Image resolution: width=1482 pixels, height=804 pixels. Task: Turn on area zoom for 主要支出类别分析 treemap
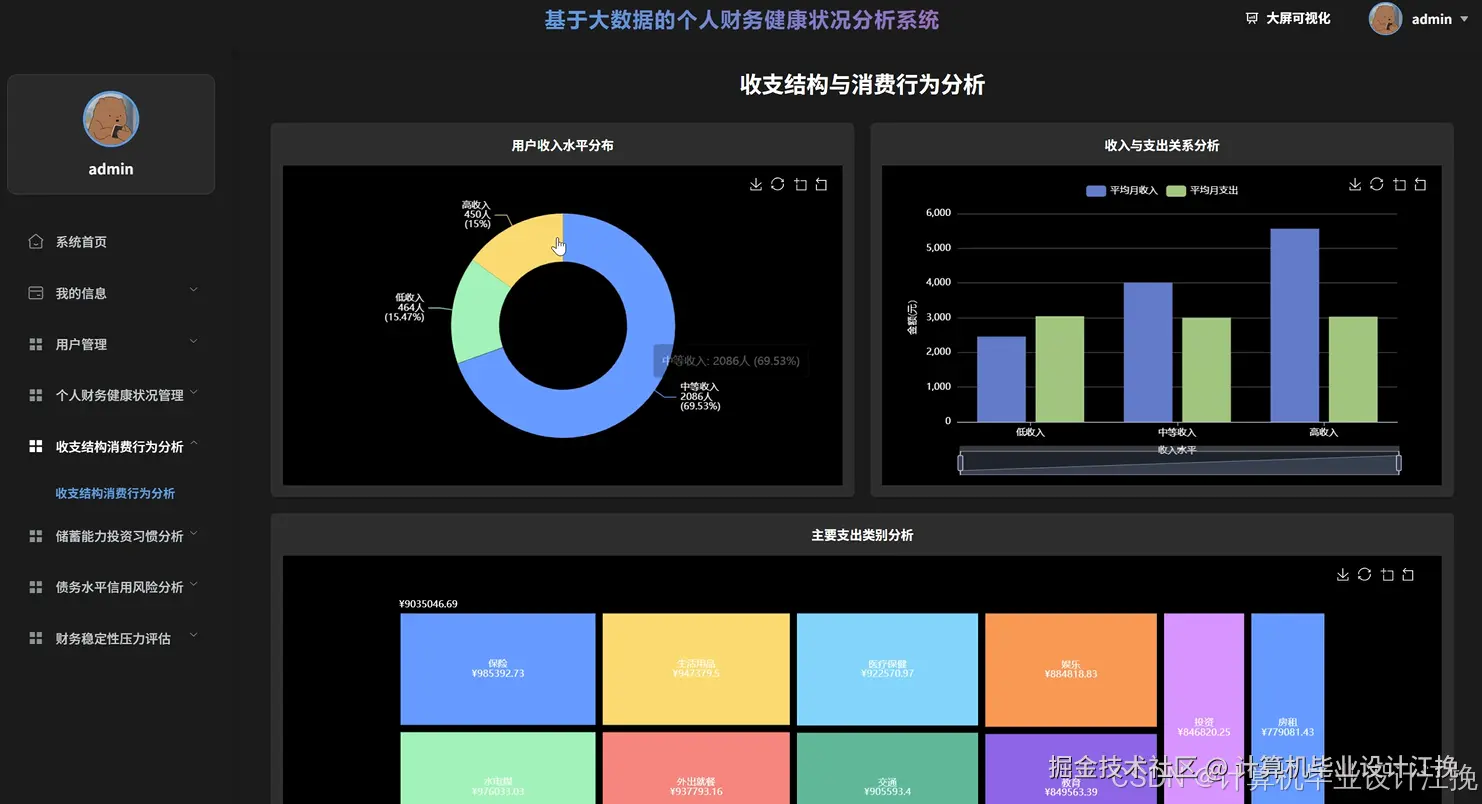point(1387,574)
